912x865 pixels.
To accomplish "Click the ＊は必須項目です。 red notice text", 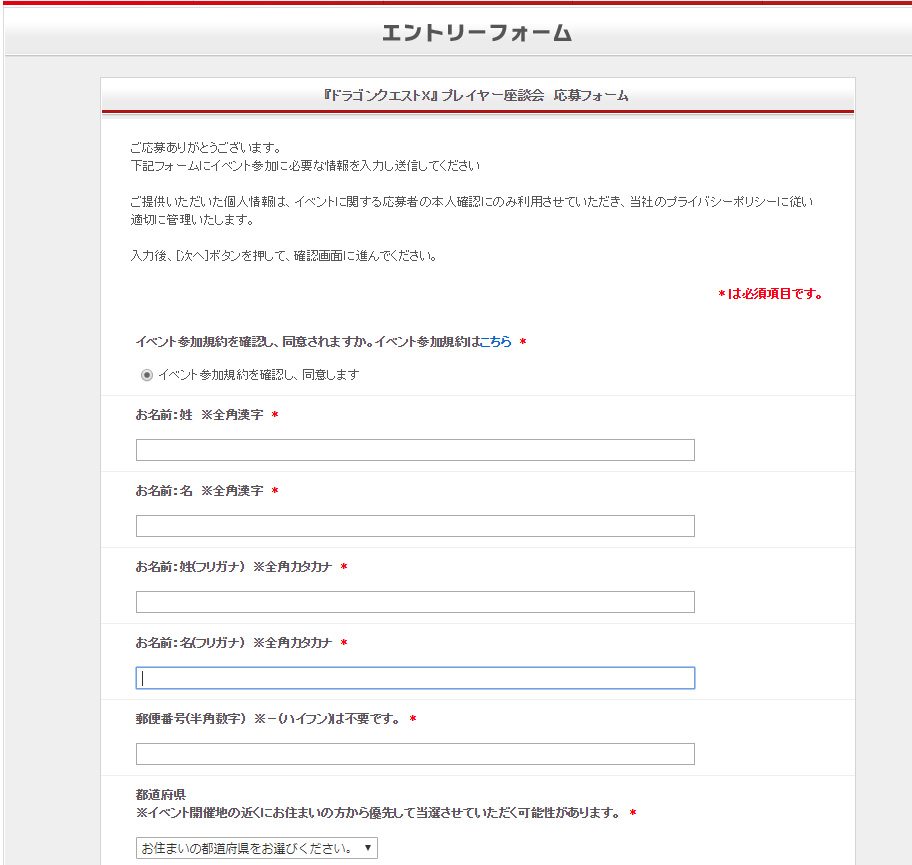I will (x=770, y=294).
